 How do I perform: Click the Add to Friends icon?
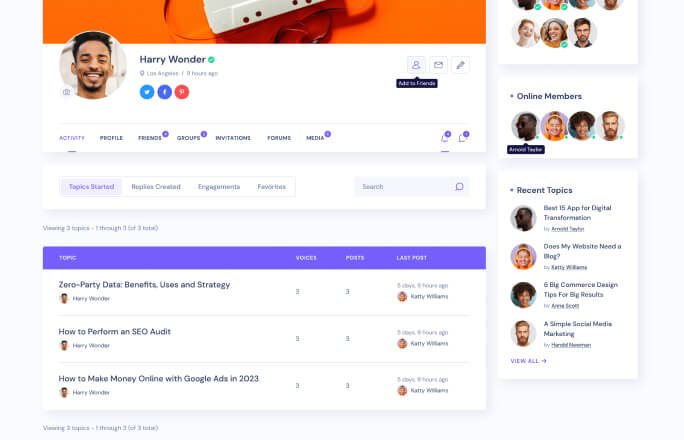point(416,65)
